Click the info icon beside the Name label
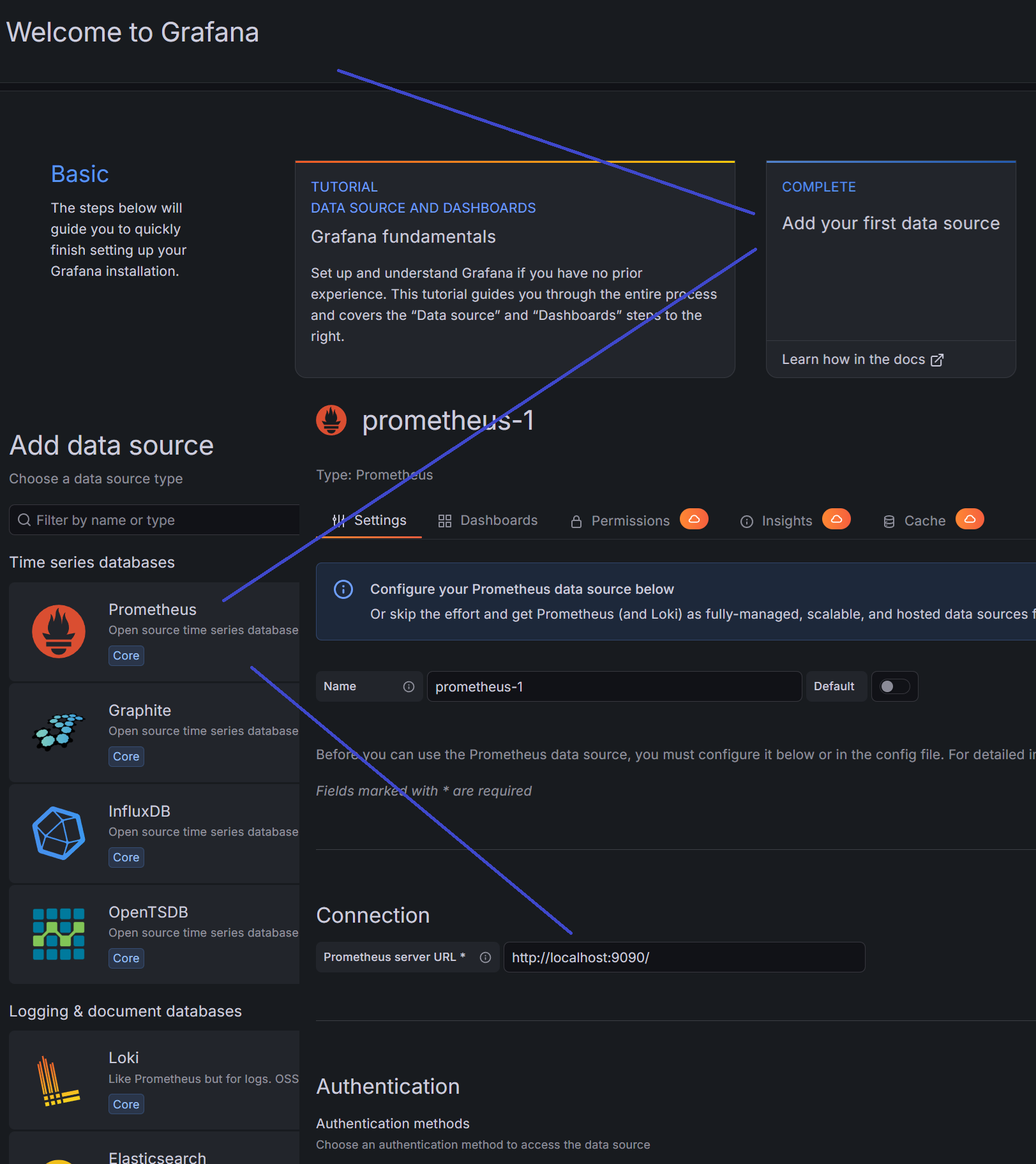 (x=409, y=686)
